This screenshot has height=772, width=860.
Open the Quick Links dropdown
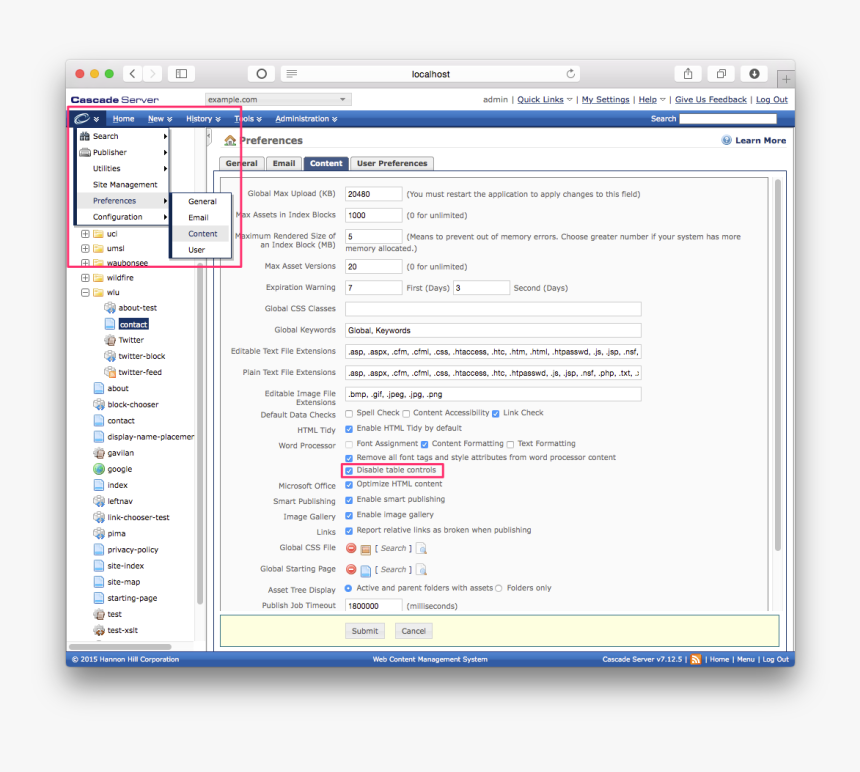point(545,99)
